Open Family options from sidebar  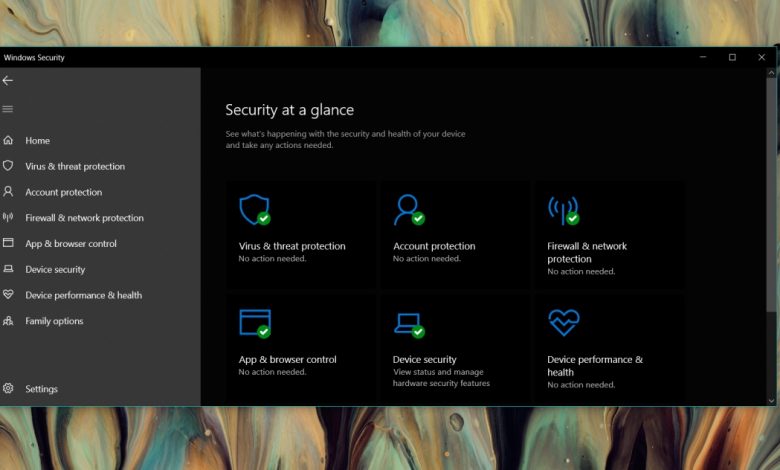point(54,321)
